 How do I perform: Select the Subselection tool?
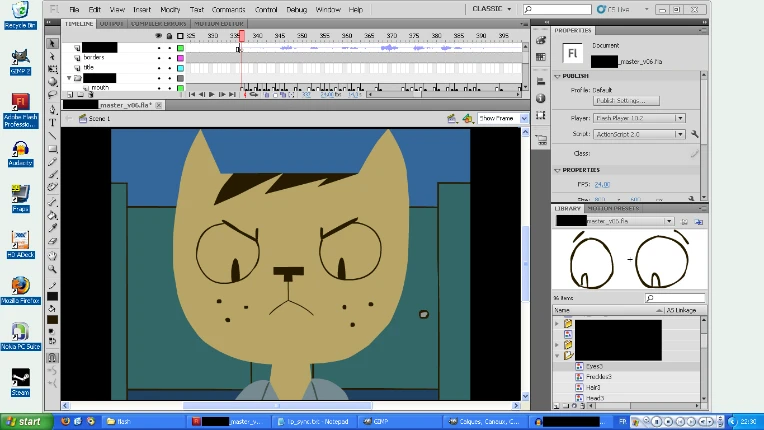tap(52, 56)
